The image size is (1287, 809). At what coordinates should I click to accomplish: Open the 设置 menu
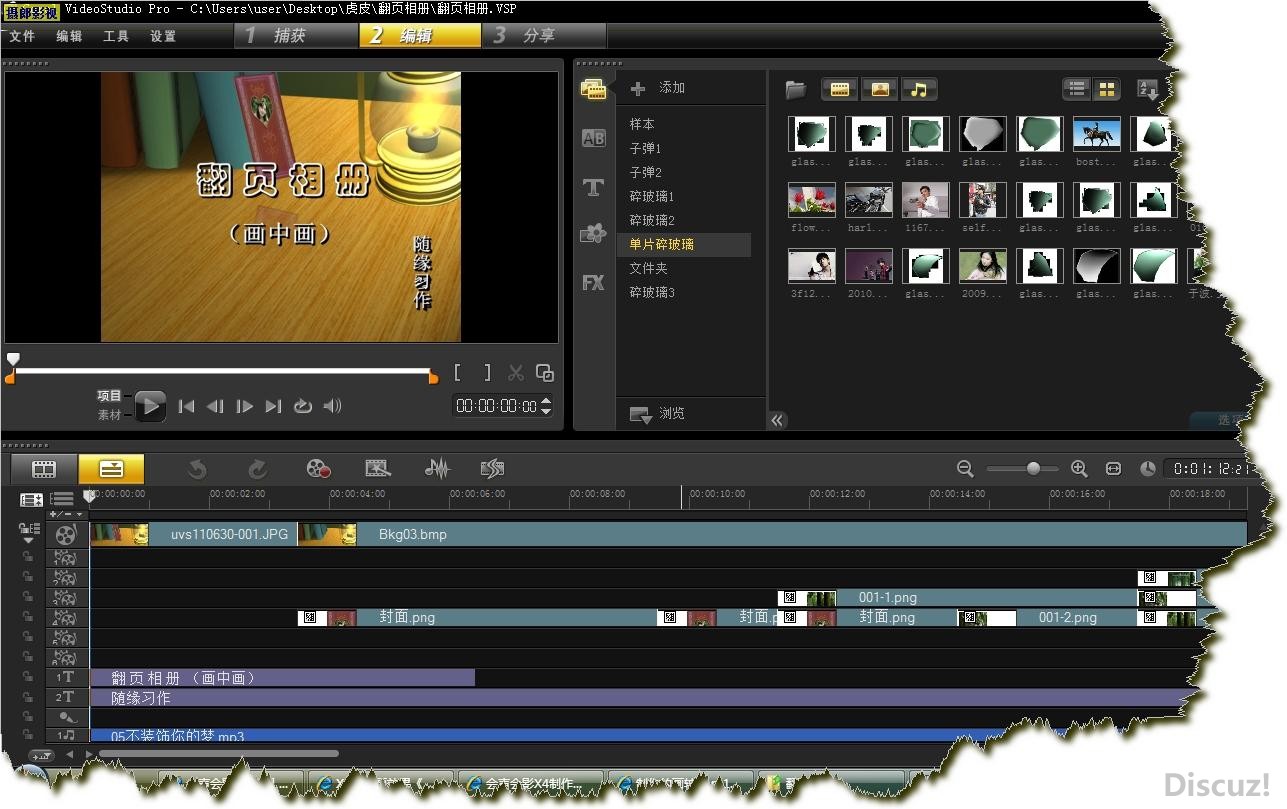tap(163, 36)
